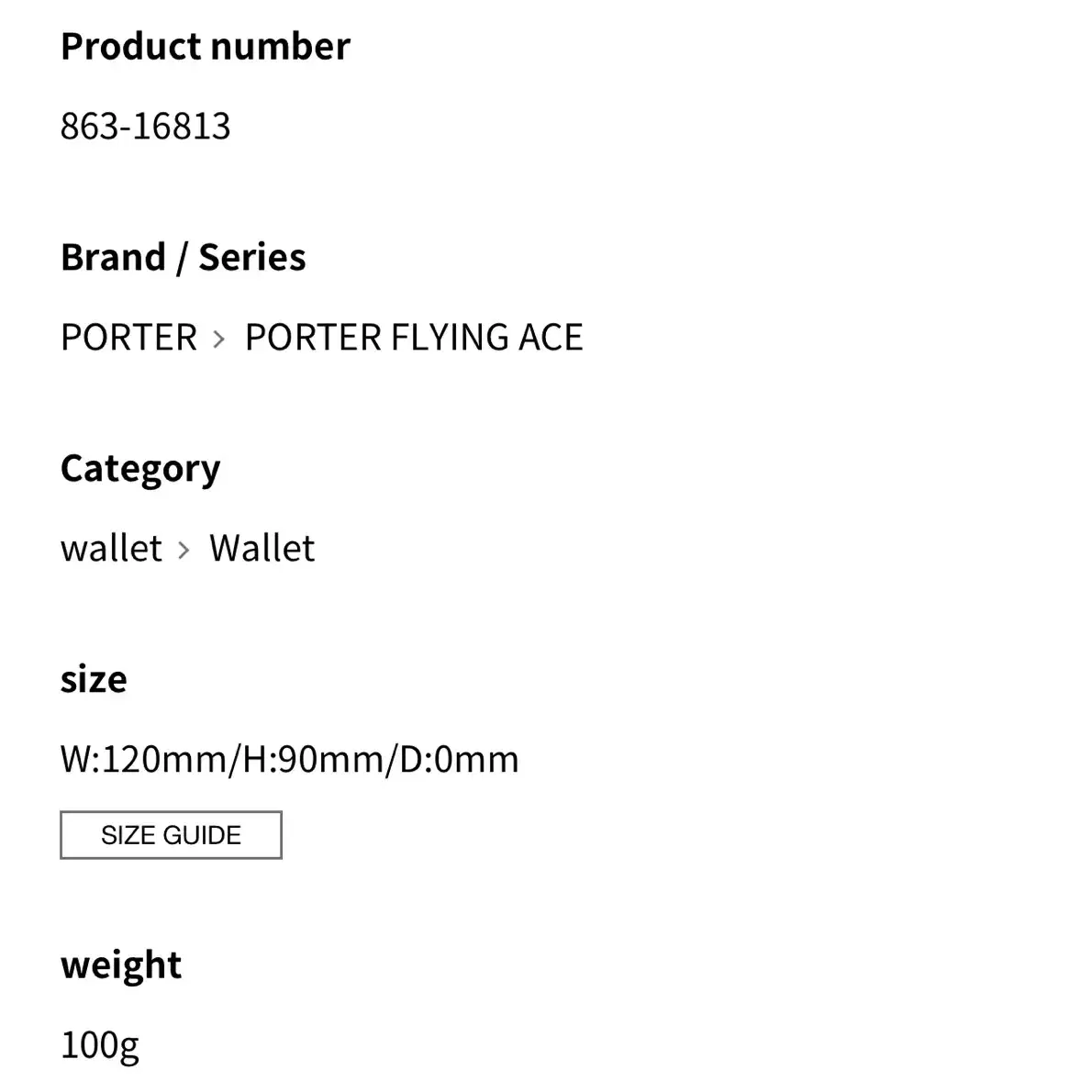Select the capitalized Wallet subcategory link

tap(262, 548)
